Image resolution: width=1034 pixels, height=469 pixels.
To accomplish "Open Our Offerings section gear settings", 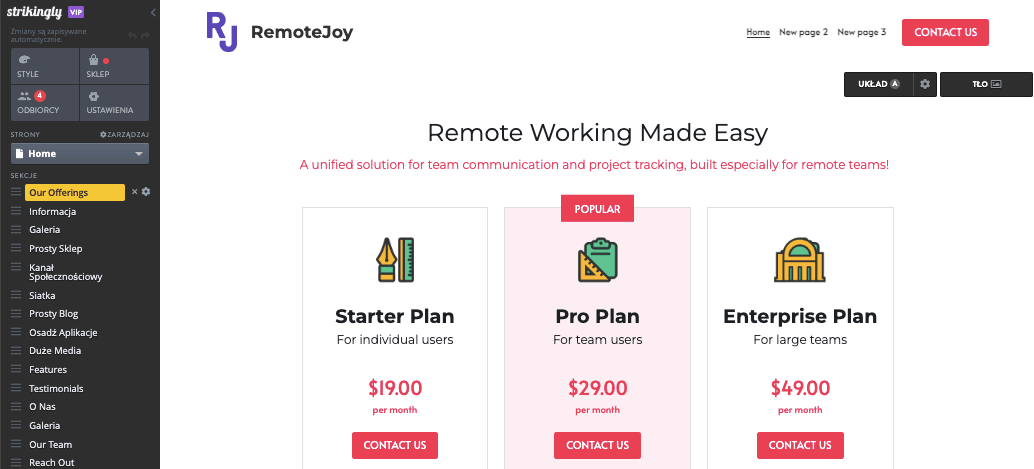I will (146, 192).
